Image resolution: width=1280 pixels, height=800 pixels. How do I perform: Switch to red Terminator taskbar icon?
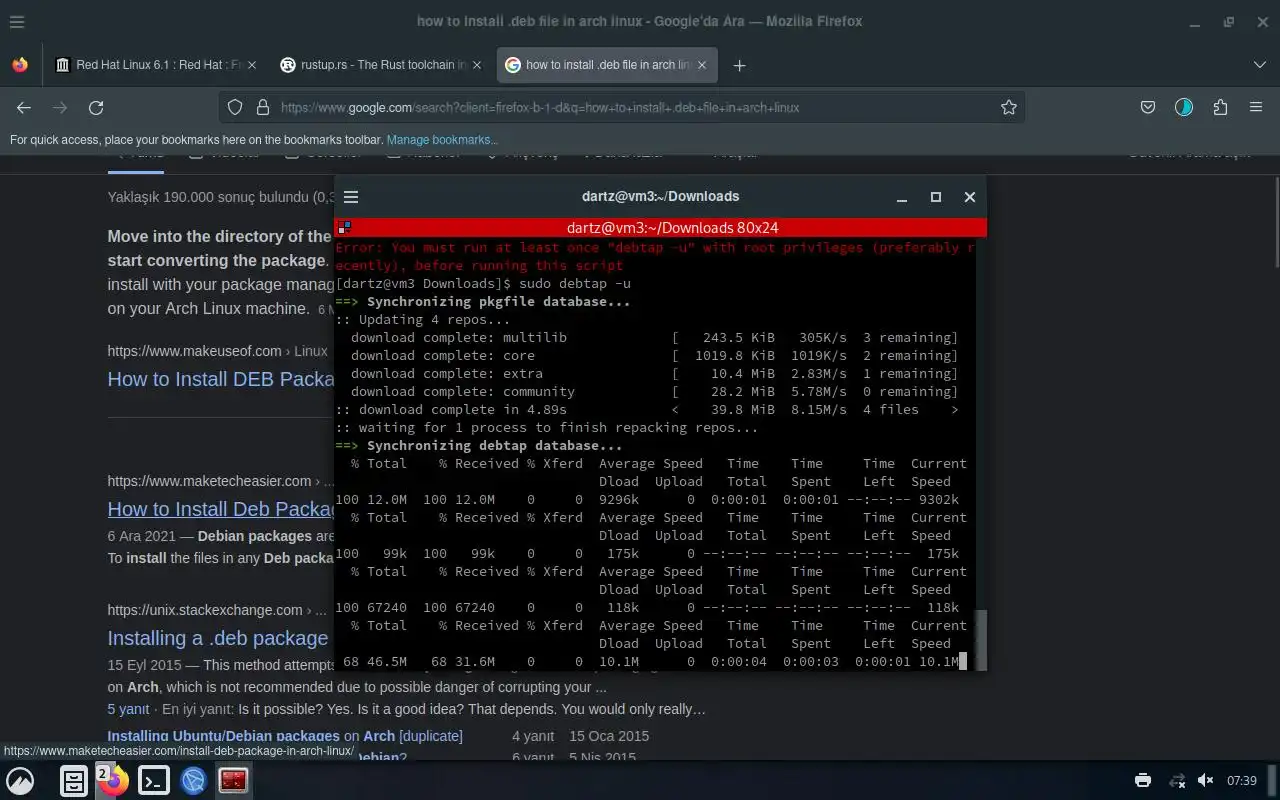click(x=233, y=781)
